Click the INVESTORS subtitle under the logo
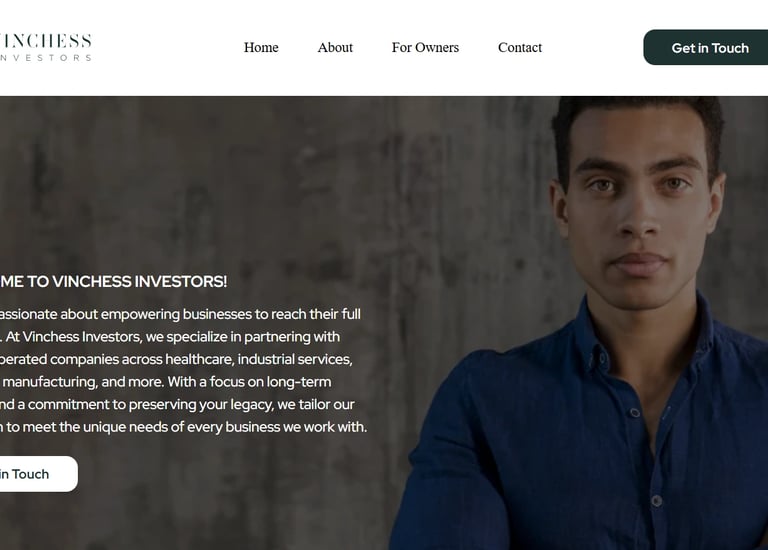768x550 pixels. pyautogui.click(x=46, y=58)
